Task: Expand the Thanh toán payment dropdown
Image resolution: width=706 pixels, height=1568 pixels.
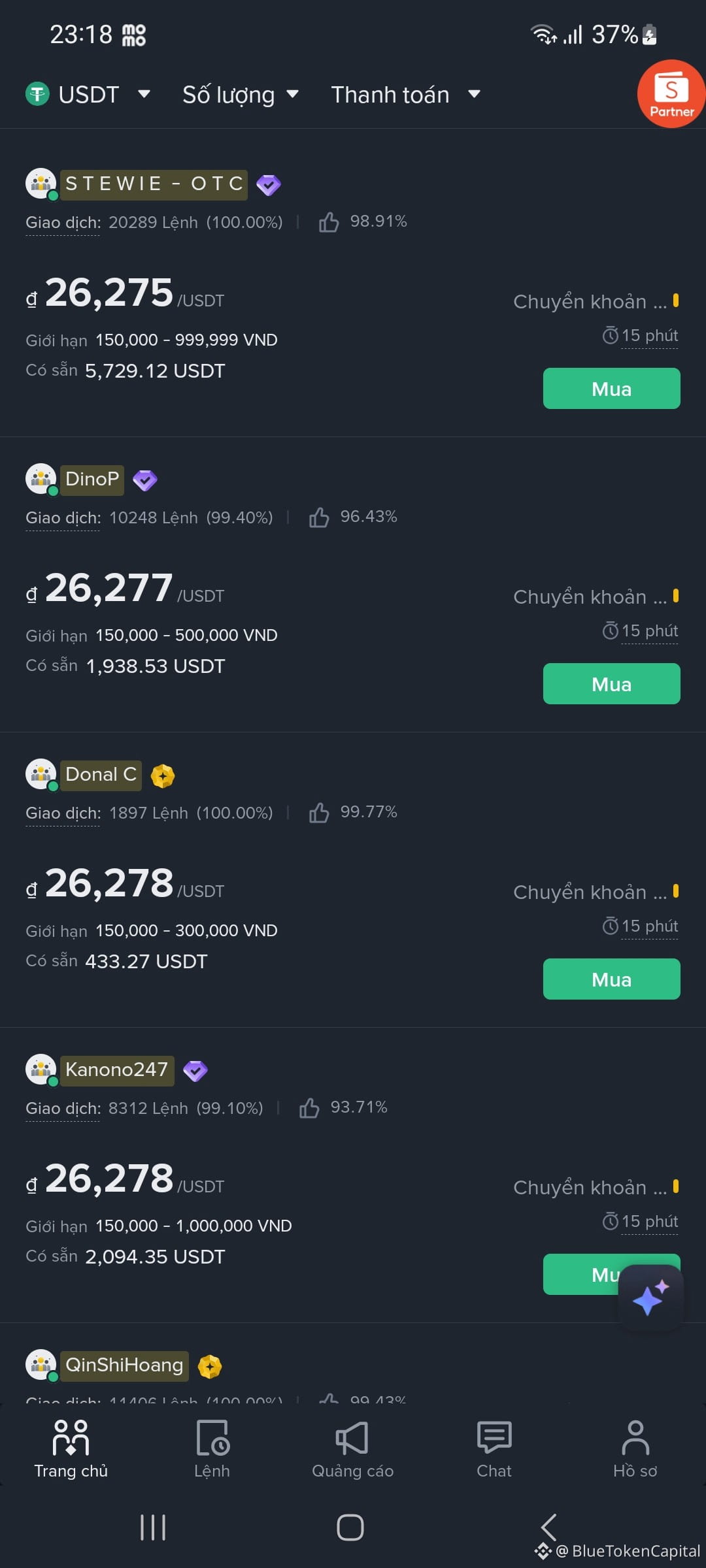Action: pos(405,95)
